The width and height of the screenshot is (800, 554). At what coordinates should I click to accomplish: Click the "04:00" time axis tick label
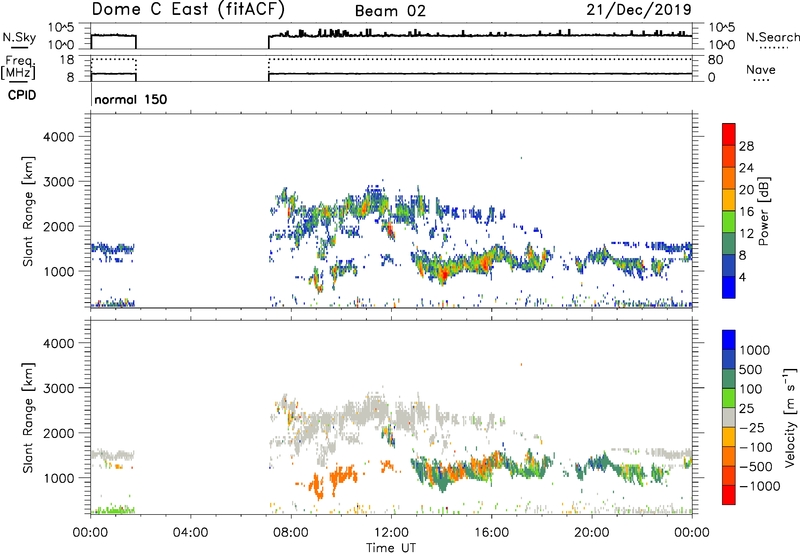pos(191,533)
